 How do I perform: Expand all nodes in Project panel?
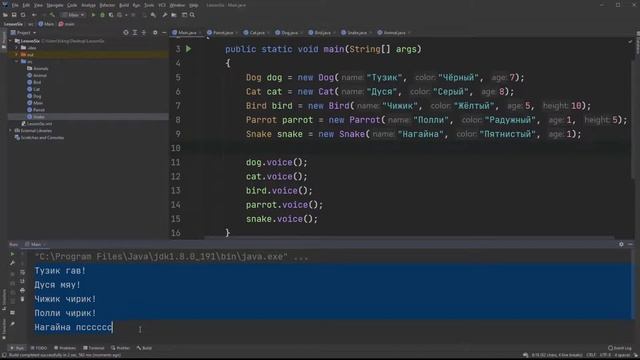[135, 32]
